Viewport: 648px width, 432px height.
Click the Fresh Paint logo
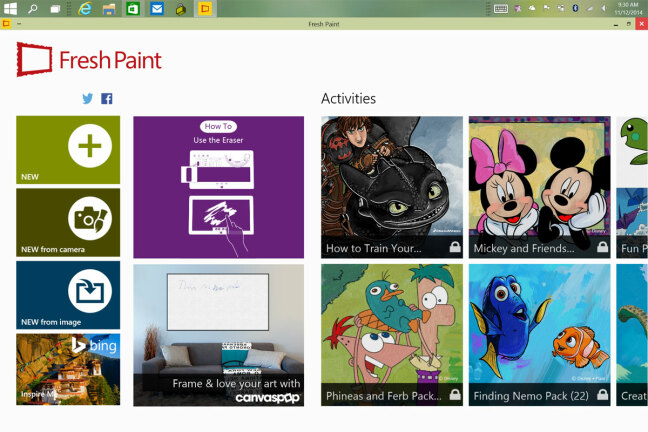click(89, 60)
